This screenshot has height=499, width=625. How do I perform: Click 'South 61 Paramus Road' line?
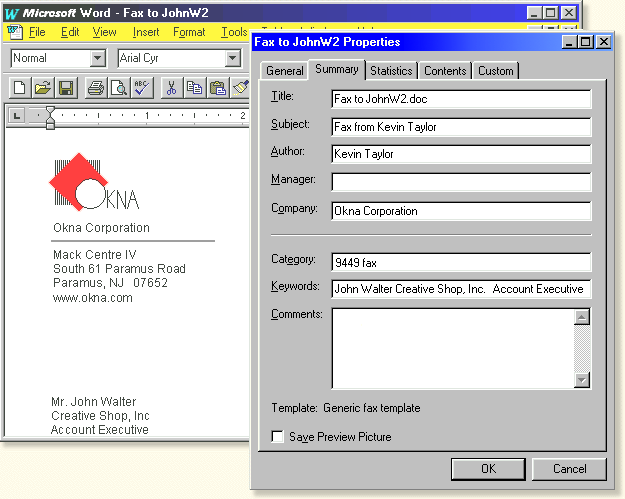tap(119, 269)
